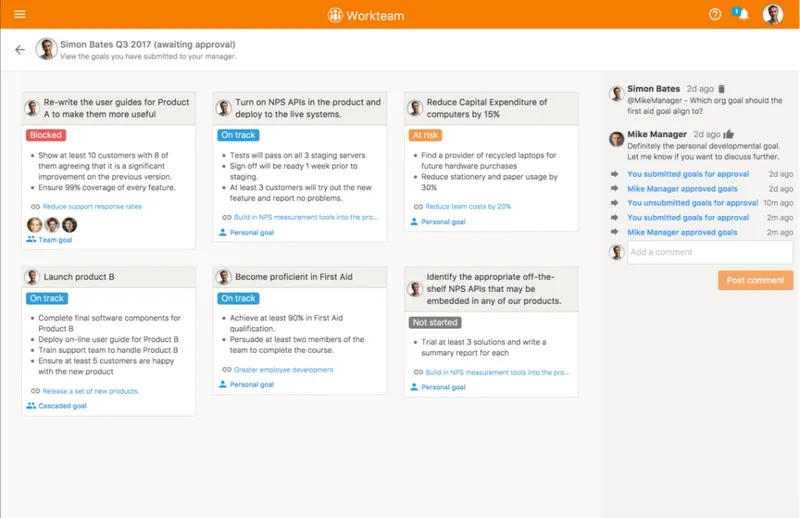Open 'You submitted goals for approval' 2m ago entry
This screenshot has width=800, height=518.
click(x=688, y=217)
